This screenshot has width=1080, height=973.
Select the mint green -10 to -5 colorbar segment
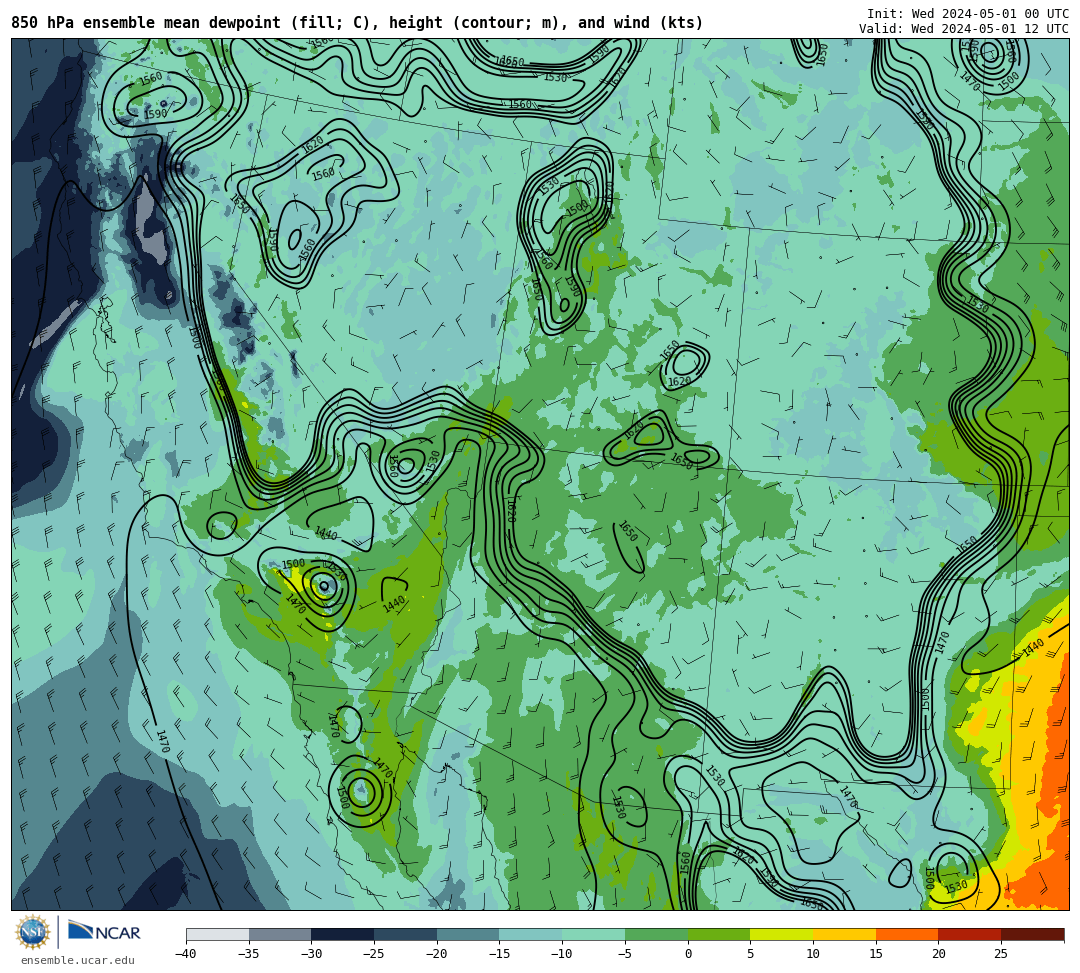(594, 934)
